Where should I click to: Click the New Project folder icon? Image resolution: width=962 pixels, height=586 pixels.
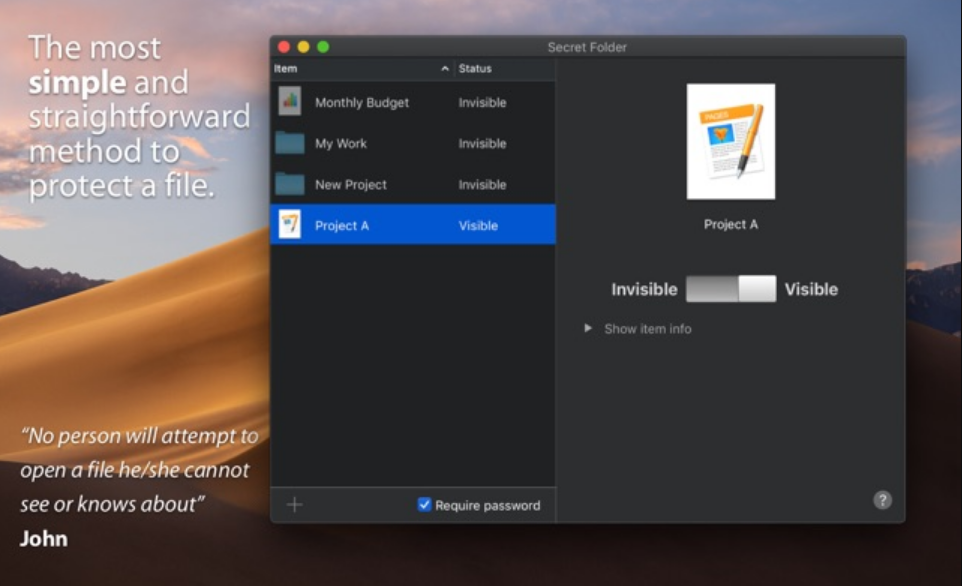290,184
